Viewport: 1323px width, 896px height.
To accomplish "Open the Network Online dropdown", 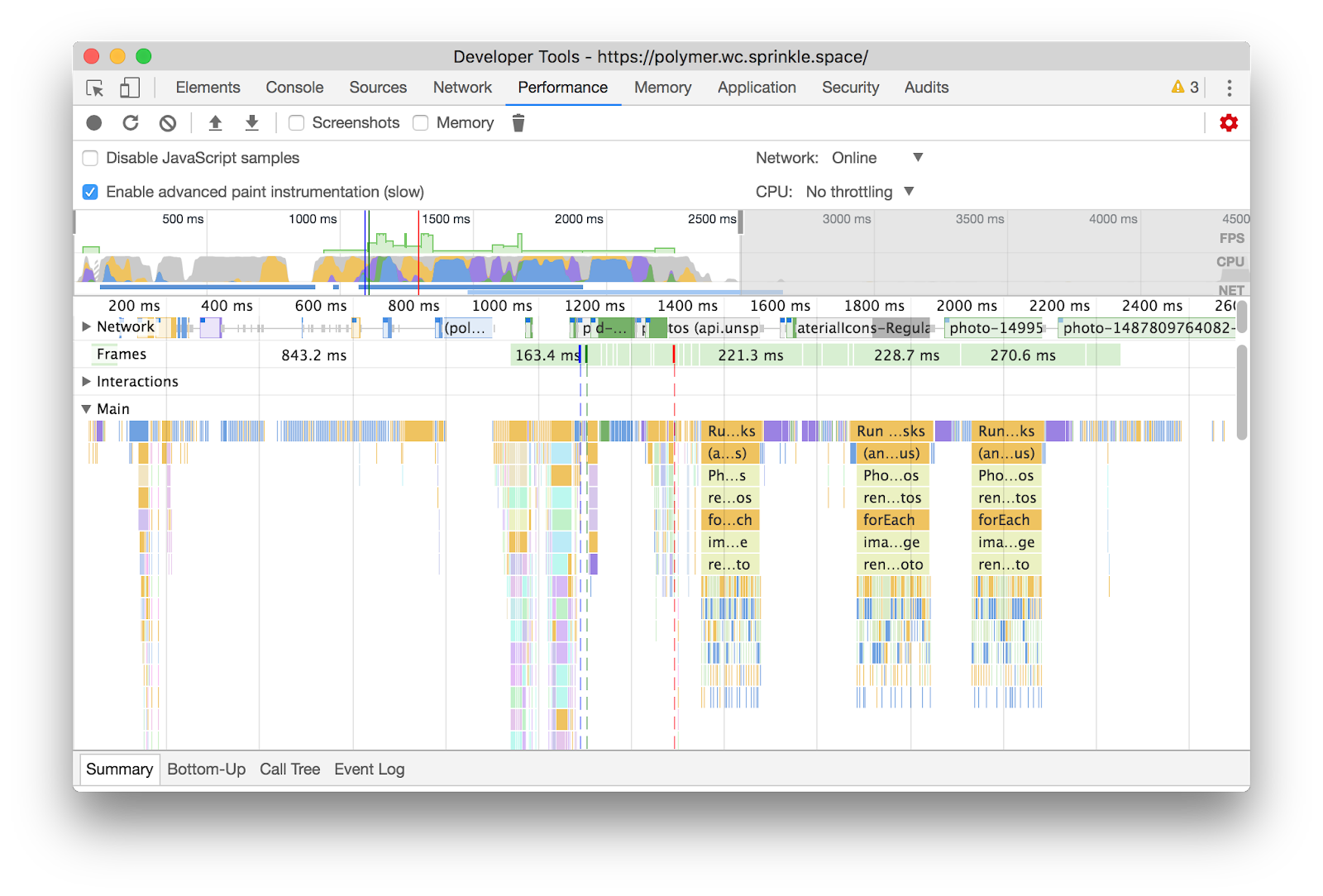I will pyautogui.click(x=918, y=158).
